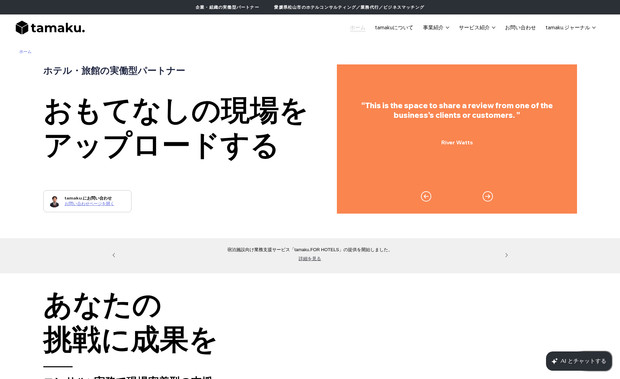The image size is (620, 379).
Task: Expand the 事業紹介 dropdown menu
Action: tap(436, 28)
